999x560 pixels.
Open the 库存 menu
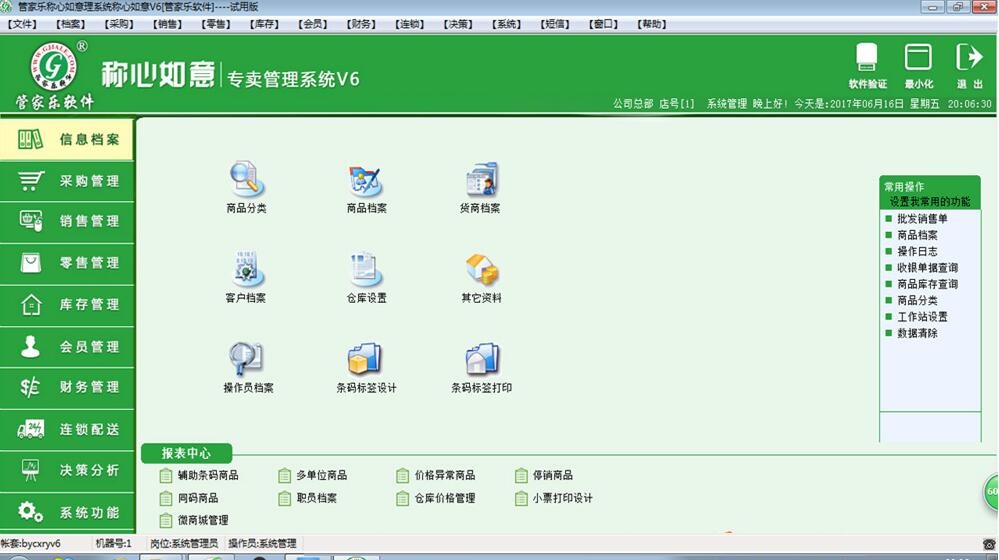tap(264, 24)
